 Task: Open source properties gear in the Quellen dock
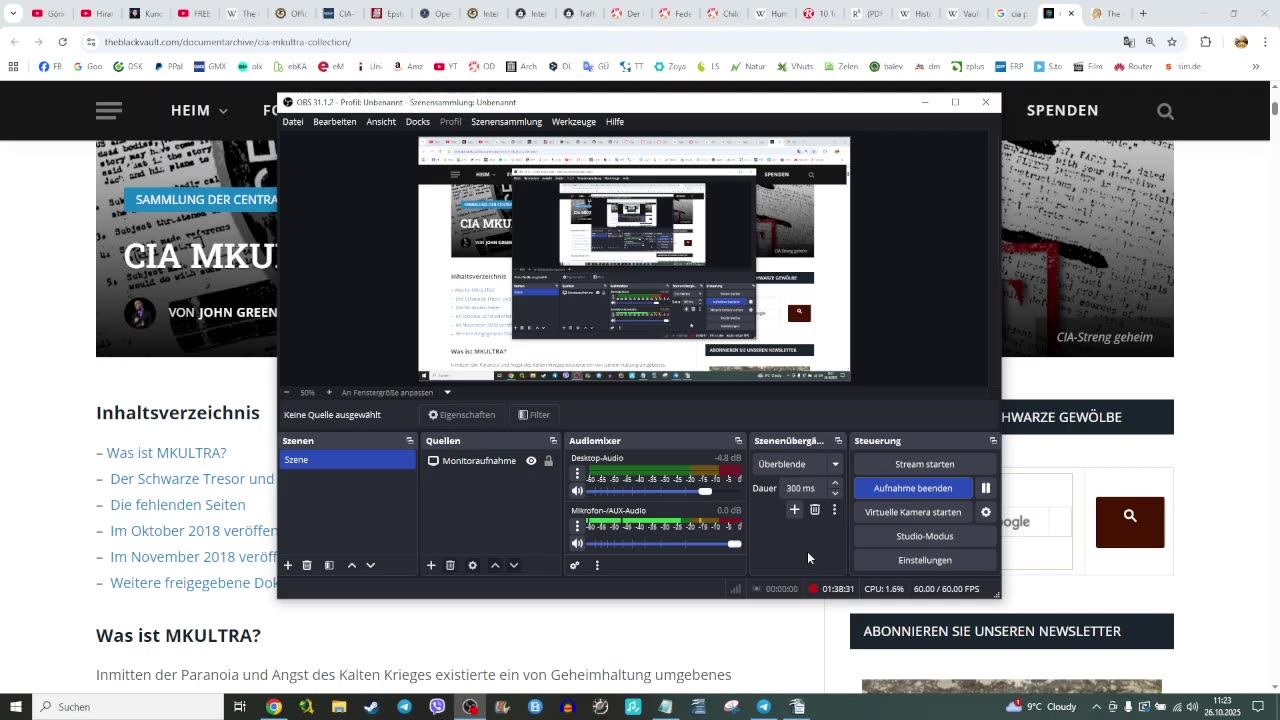(473, 565)
